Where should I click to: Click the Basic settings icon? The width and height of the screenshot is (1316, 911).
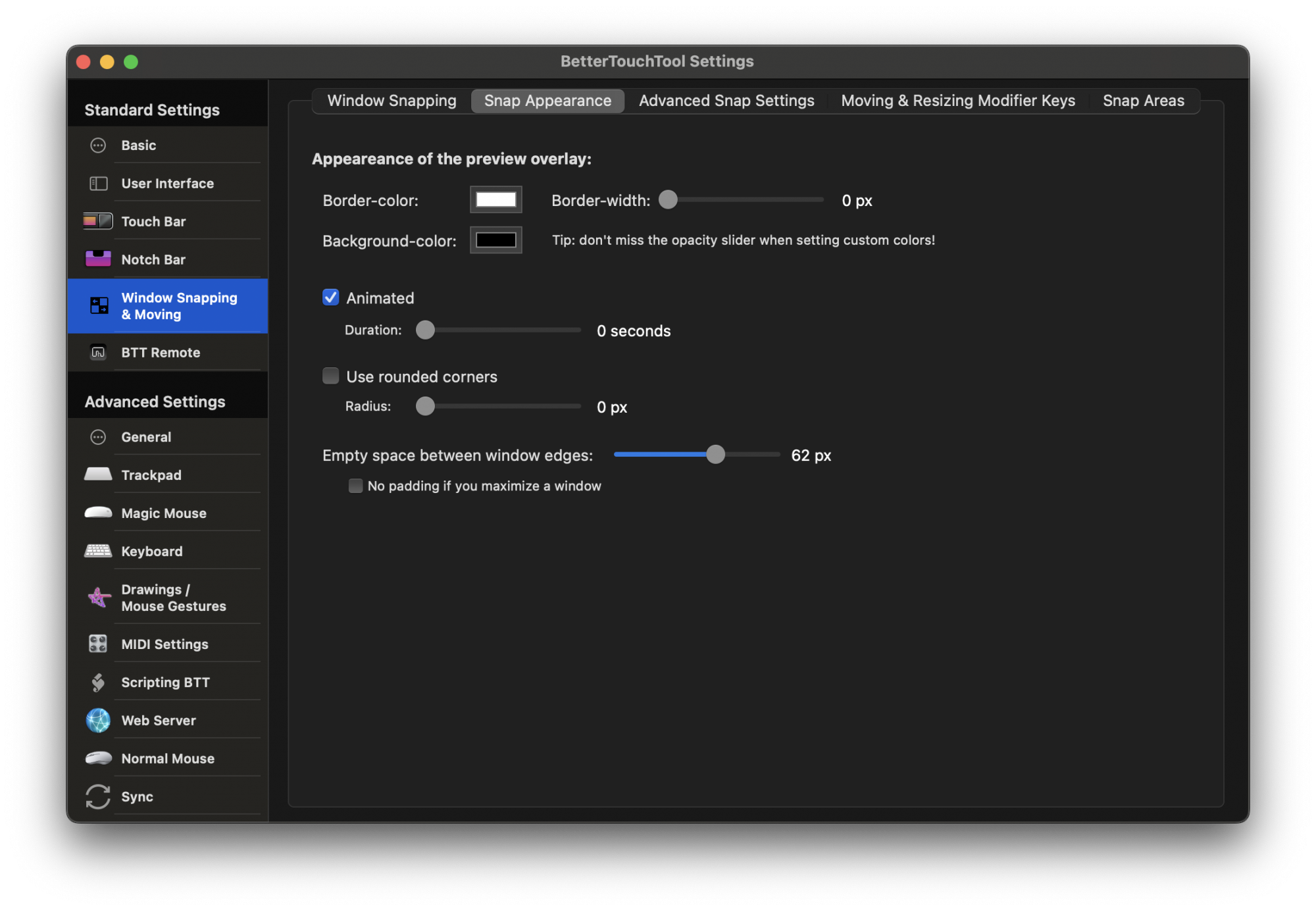click(98, 145)
